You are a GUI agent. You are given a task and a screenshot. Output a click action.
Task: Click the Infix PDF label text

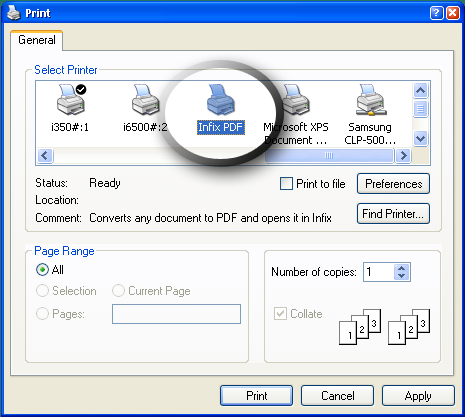pyautogui.click(x=221, y=127)
